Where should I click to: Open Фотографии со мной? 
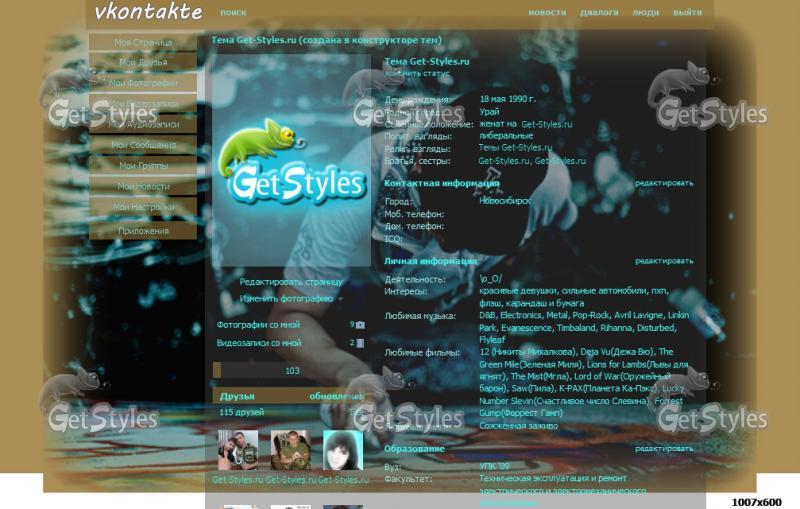(258, 325)
